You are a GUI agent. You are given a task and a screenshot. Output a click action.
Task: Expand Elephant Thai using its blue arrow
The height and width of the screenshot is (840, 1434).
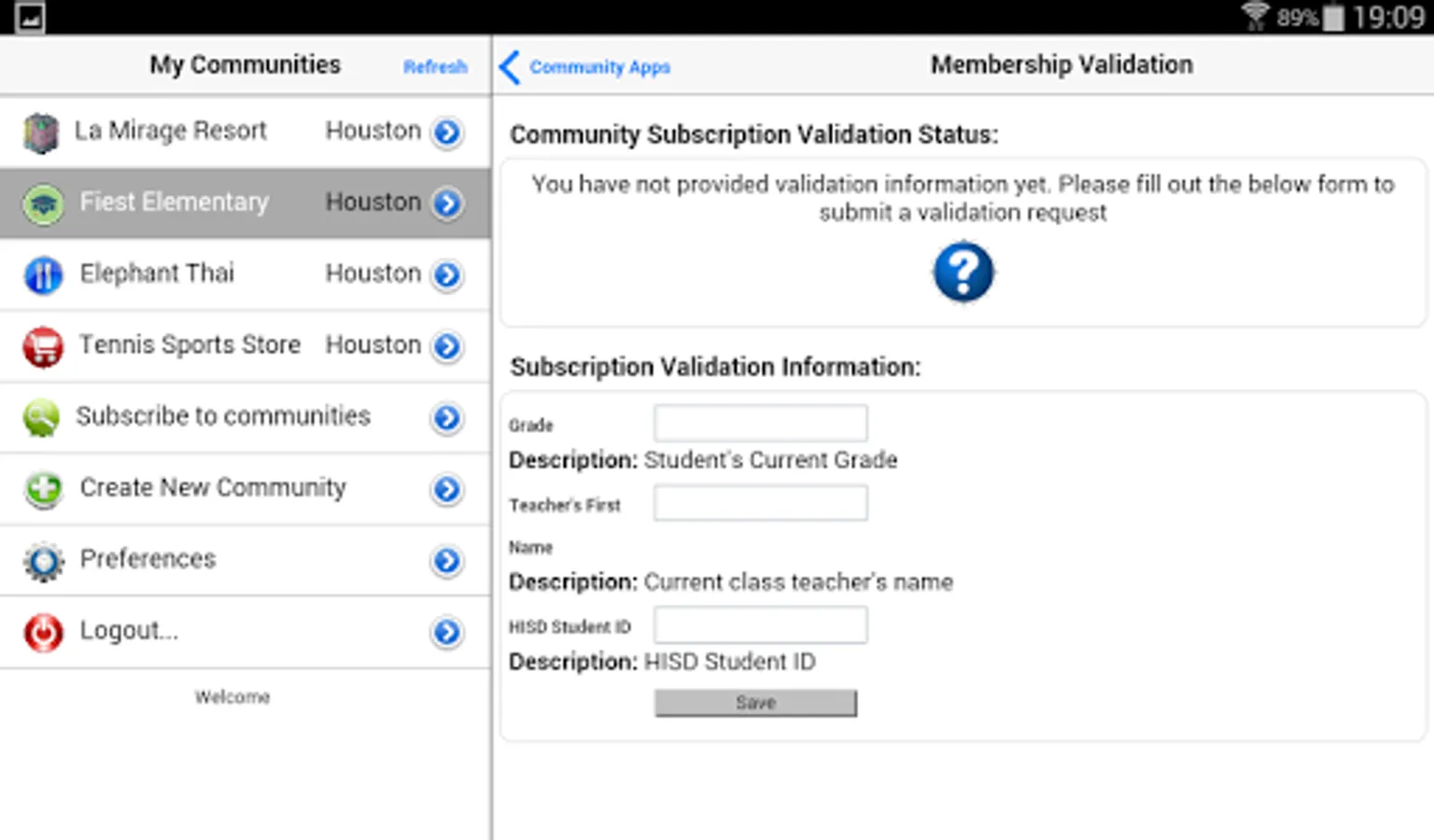[448, 275]
